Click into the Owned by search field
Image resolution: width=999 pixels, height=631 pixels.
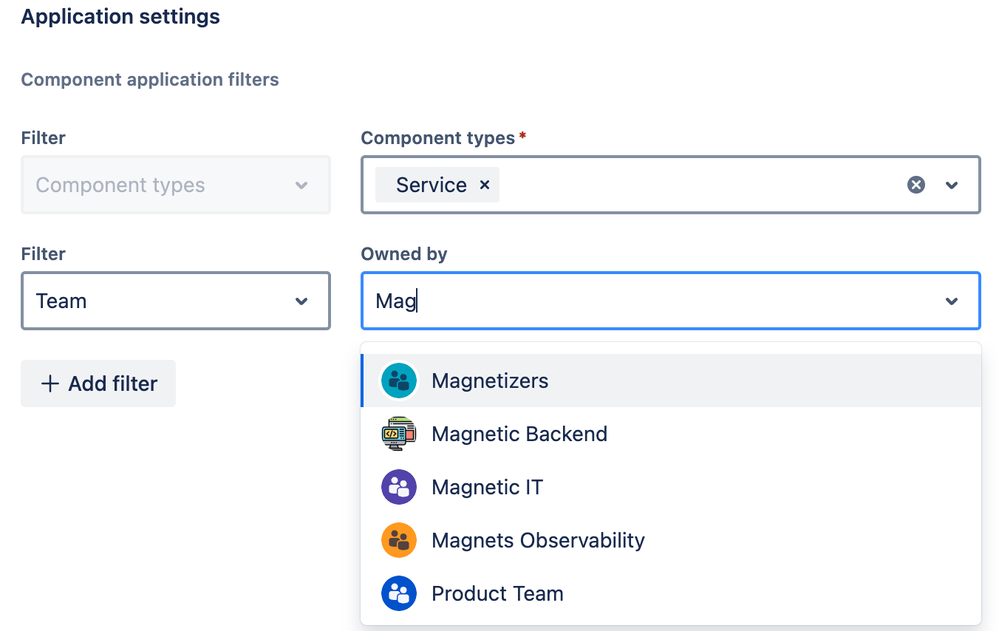click(x=650, y=301)
